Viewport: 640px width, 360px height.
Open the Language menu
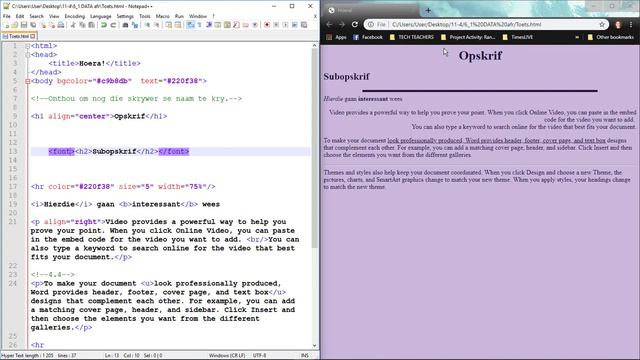[x=100, y=16]
